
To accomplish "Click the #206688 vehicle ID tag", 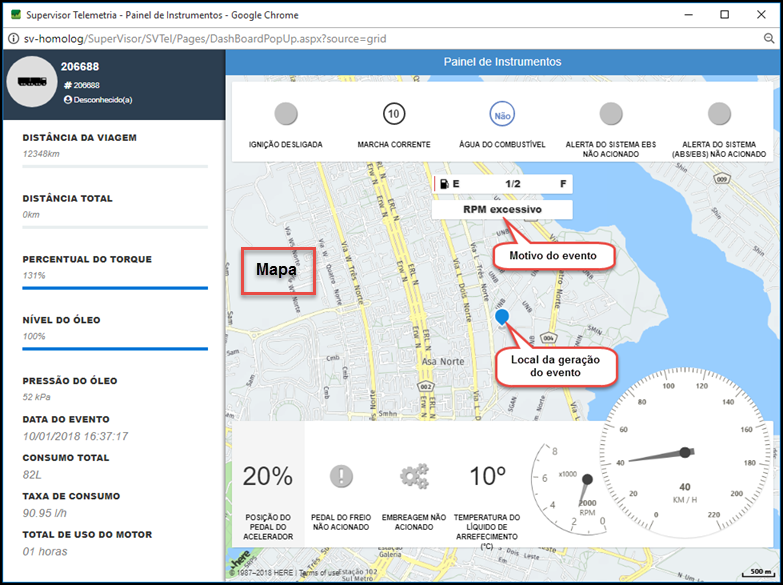I will point(82,85).
